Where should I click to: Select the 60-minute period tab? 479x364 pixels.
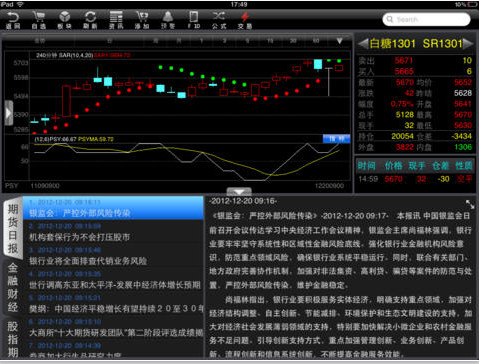(x=316, y=41)
